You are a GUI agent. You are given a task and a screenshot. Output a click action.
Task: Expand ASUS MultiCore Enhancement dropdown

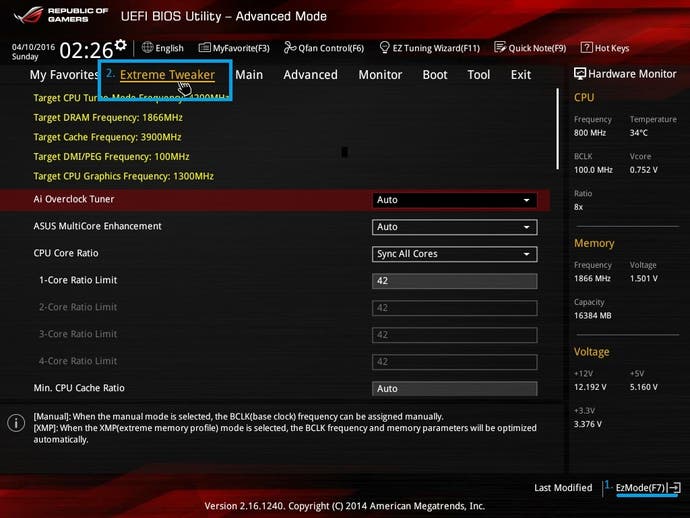pyautogui.click(x=455, y=227)
